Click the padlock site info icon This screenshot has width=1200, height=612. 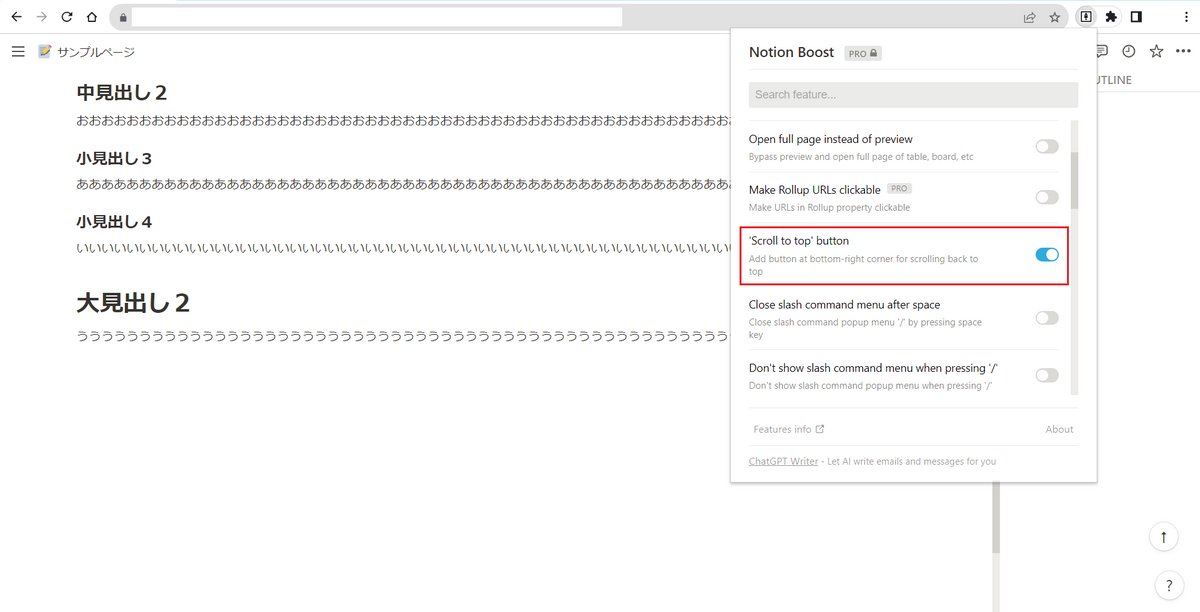click(123, 17)
